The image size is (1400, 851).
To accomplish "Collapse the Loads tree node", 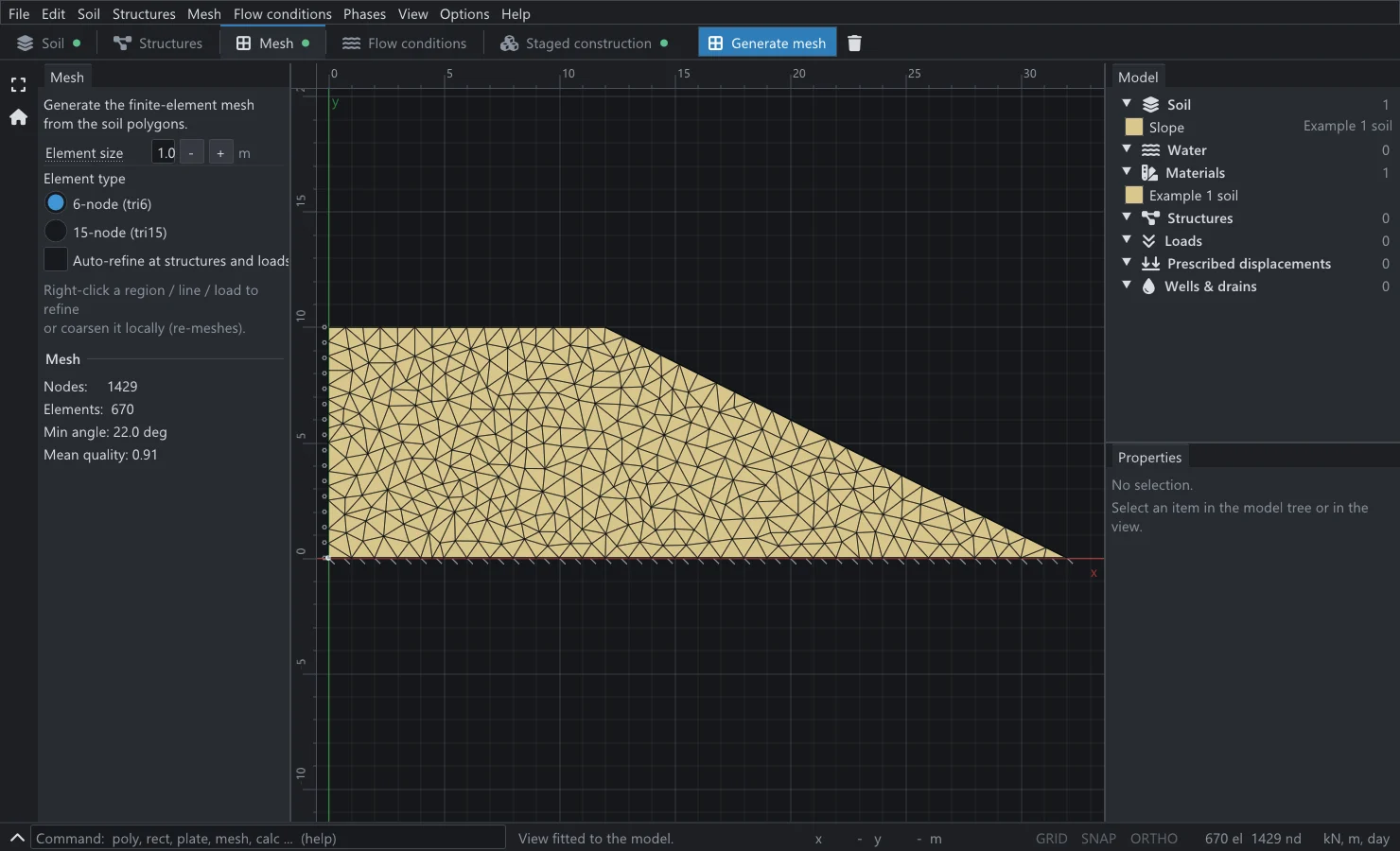I will pyautogui.click(x=1127, y=239).
